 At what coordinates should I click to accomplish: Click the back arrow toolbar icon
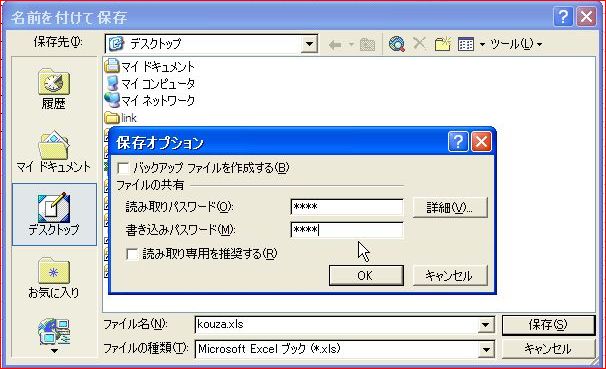[x=335, y=45]
